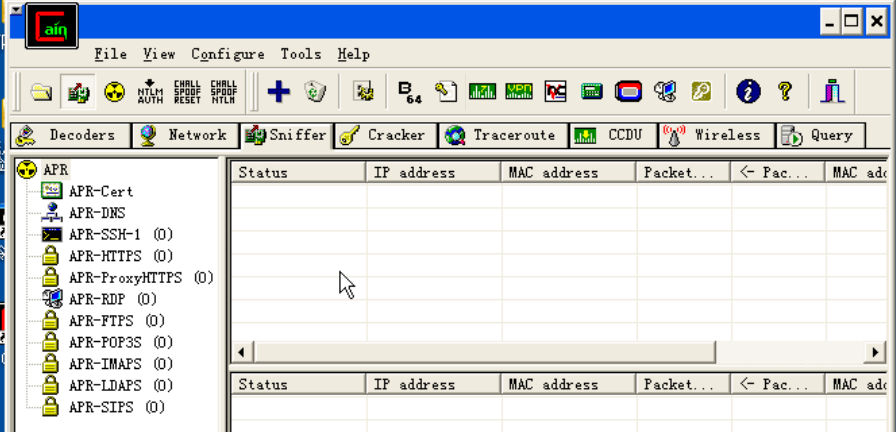Click the recycle bin Remove from list icon
Screen dimensions: 896x432
pyautogui.click(x=315, y=91)
